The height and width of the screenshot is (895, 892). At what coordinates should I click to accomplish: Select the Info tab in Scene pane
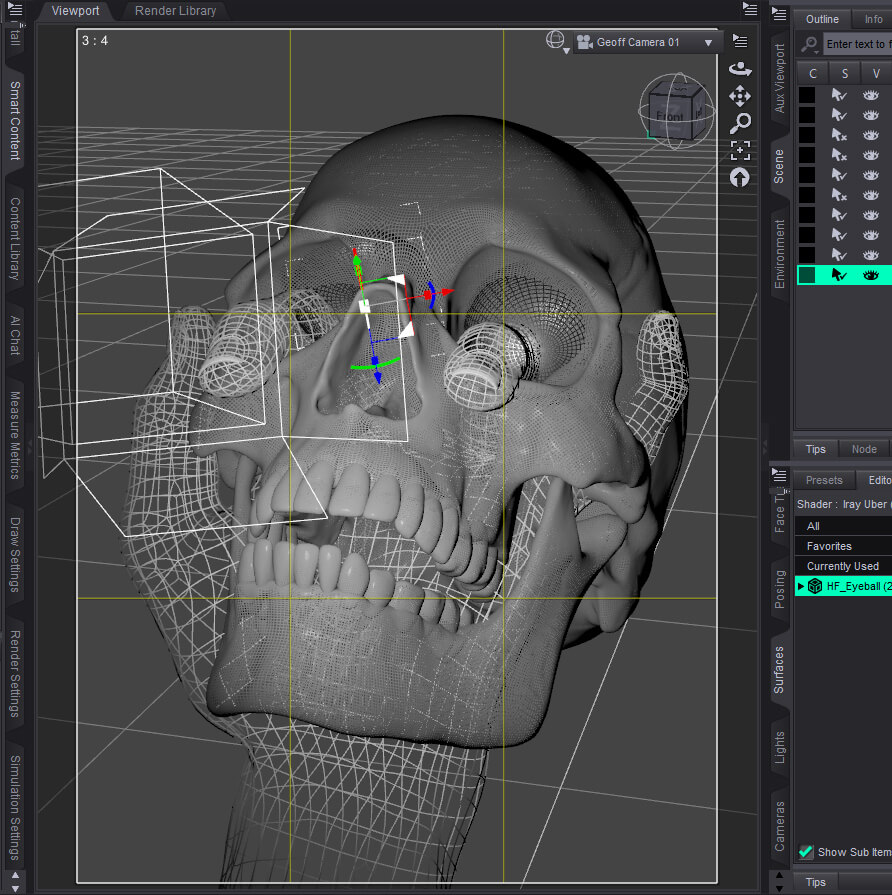[x=873, y=19]
